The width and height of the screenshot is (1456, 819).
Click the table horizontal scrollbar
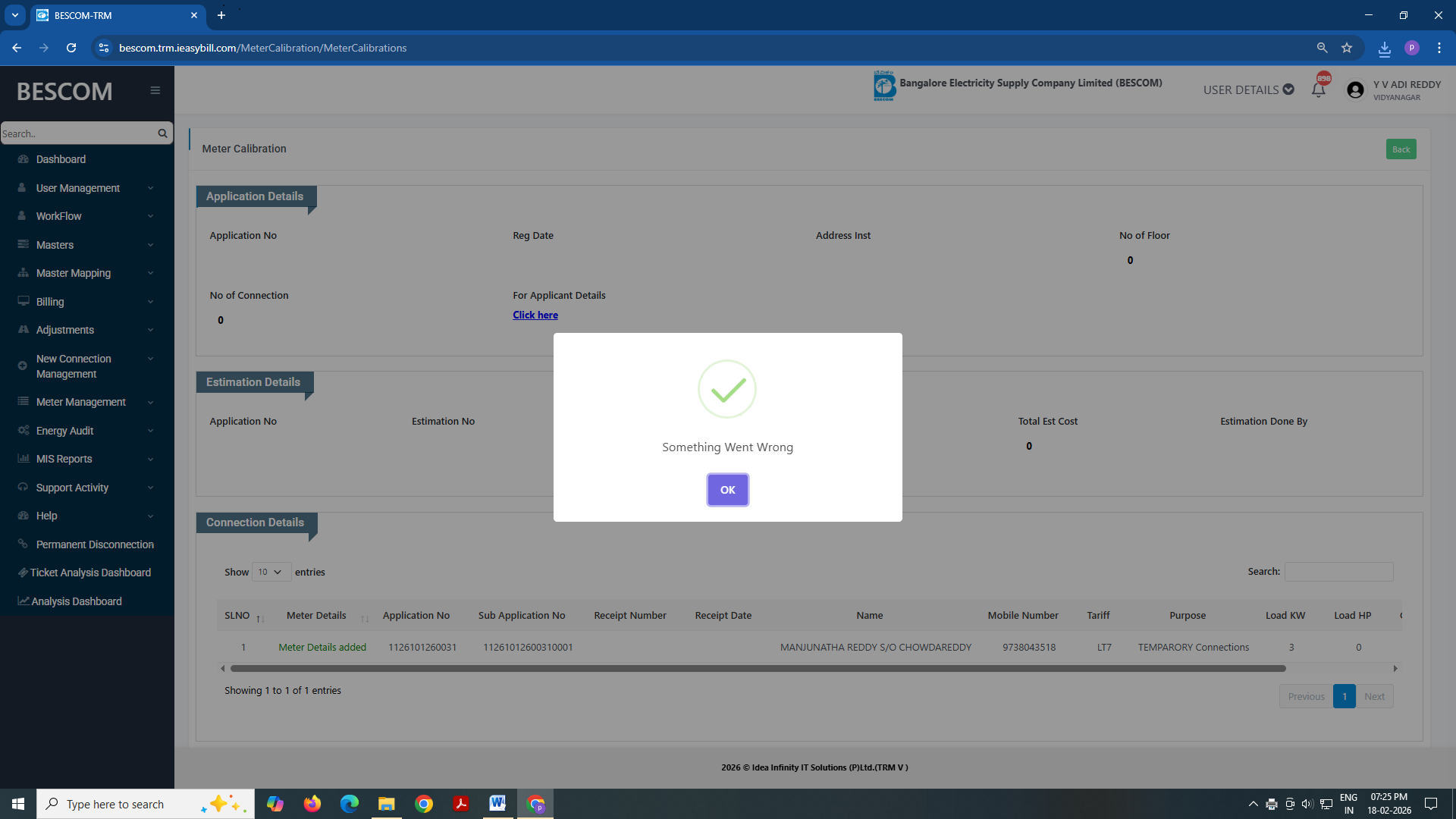click(758, 669)
